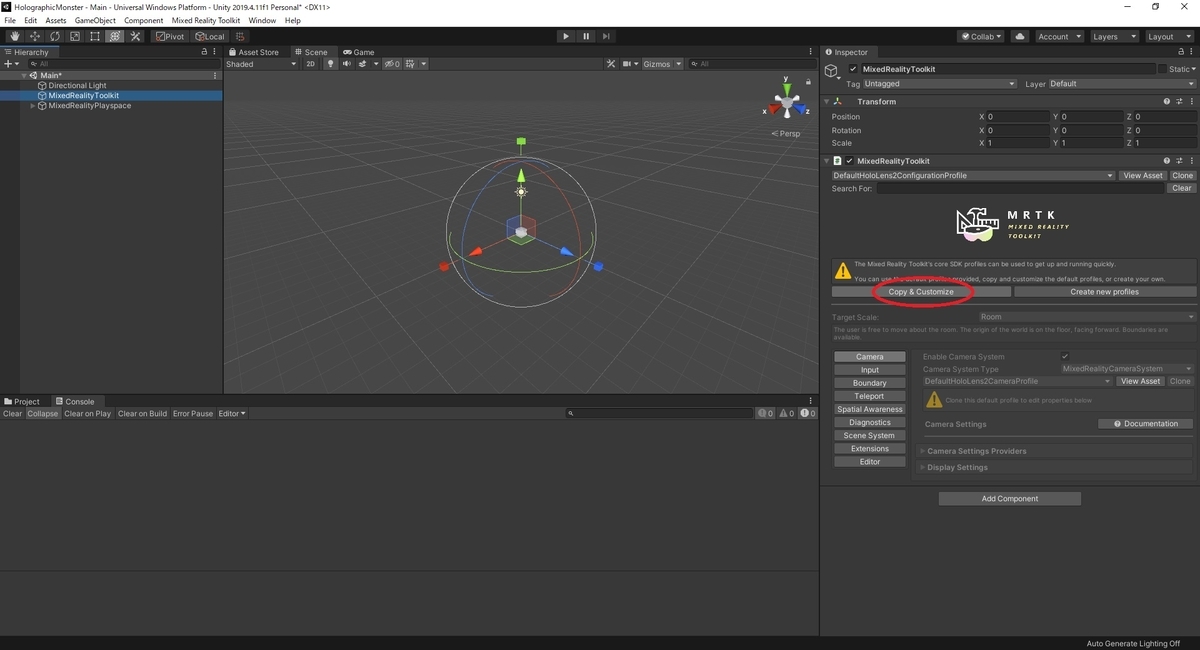The height and width of the screenshot is (650, 1200).
Task: Open the Mixed Reality Toolkit menu
Action: point(205,20)
